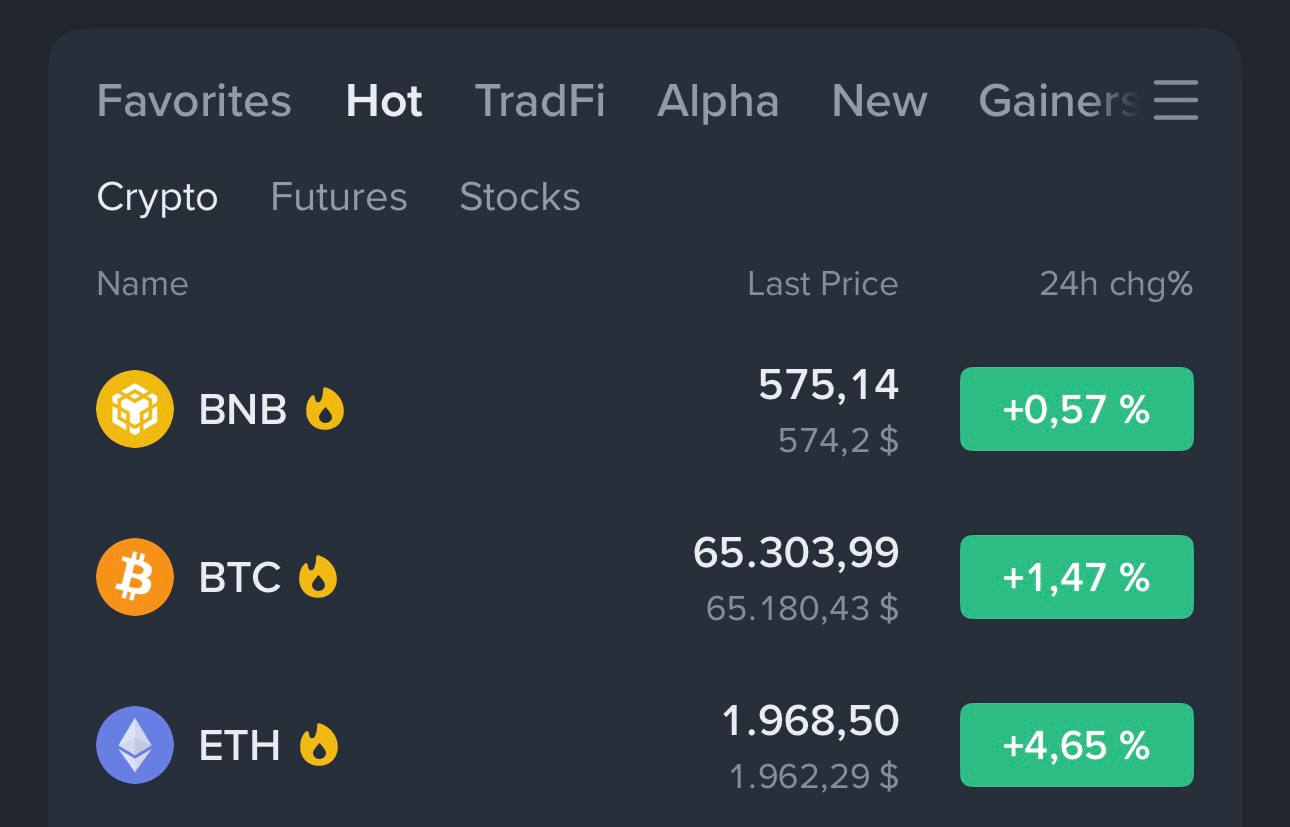This screenshot has width=1290, height=827.
Task: Tap the flame icon beside BNB
Action: (325, 409)
